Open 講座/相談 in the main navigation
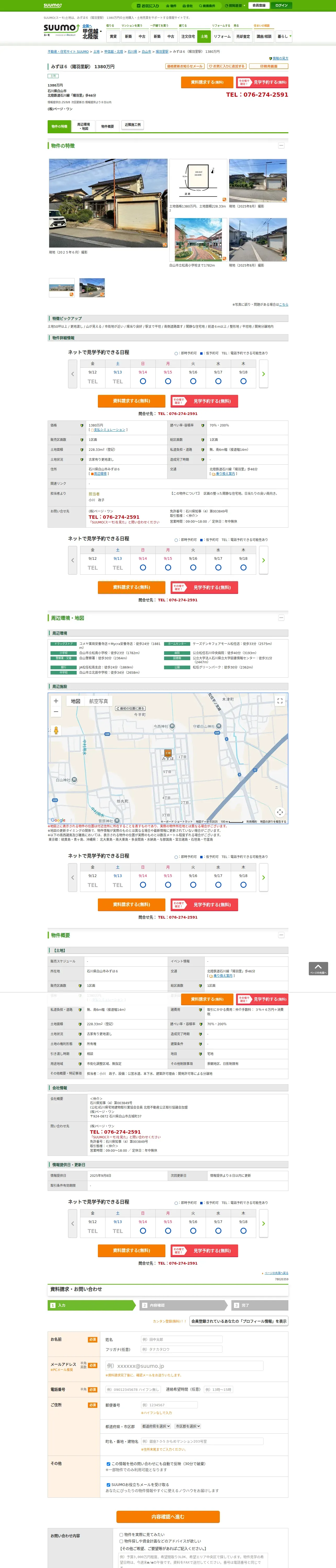The height and width of the screenshot is (1568, 336). click(264, 37)
